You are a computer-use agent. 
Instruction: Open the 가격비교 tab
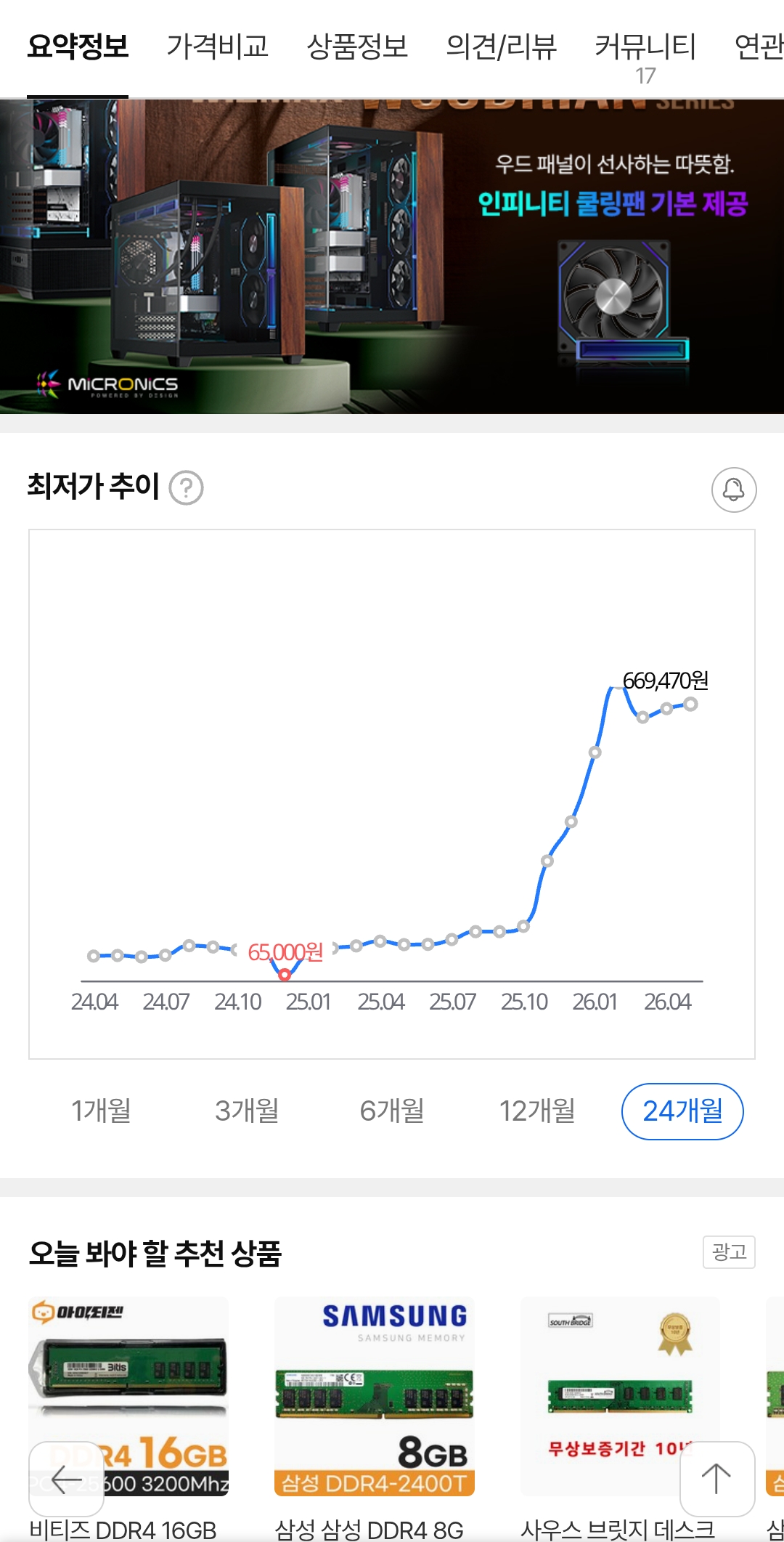click(217, 47)
